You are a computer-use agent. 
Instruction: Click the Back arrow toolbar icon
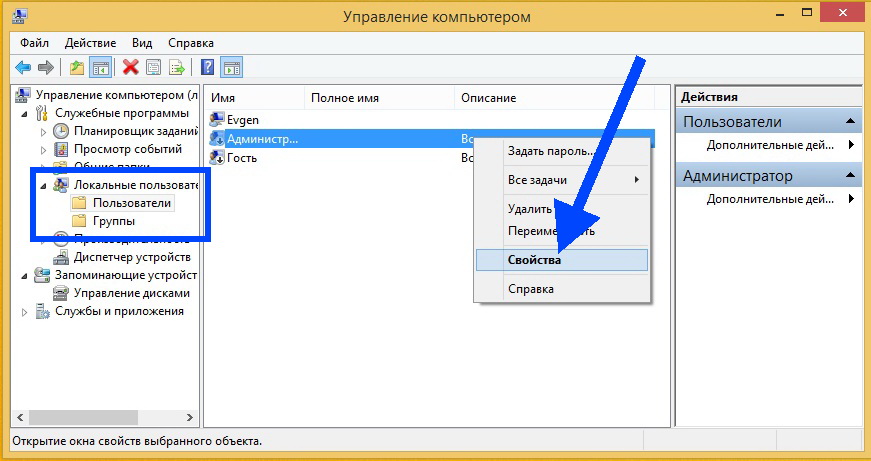[23, 68]
